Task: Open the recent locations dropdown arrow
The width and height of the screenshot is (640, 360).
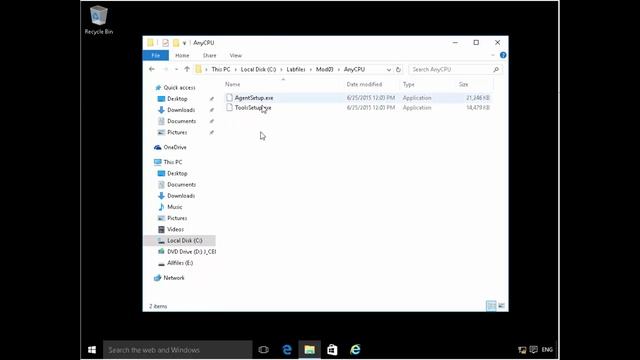Action: (176, 70)
